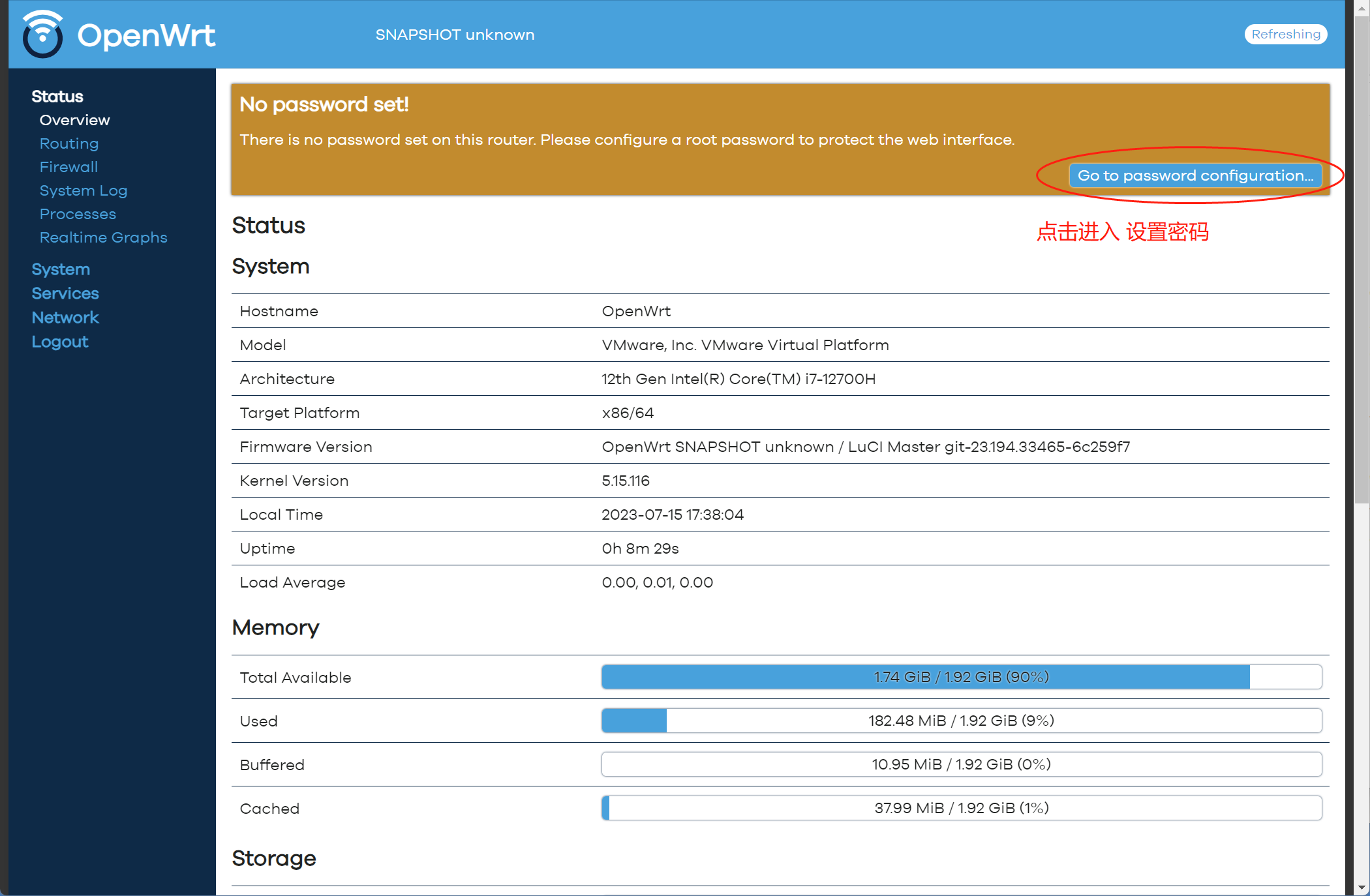1370x896 pixels.
Task: Click the no-password warning message text
Action: click(627, 140)
